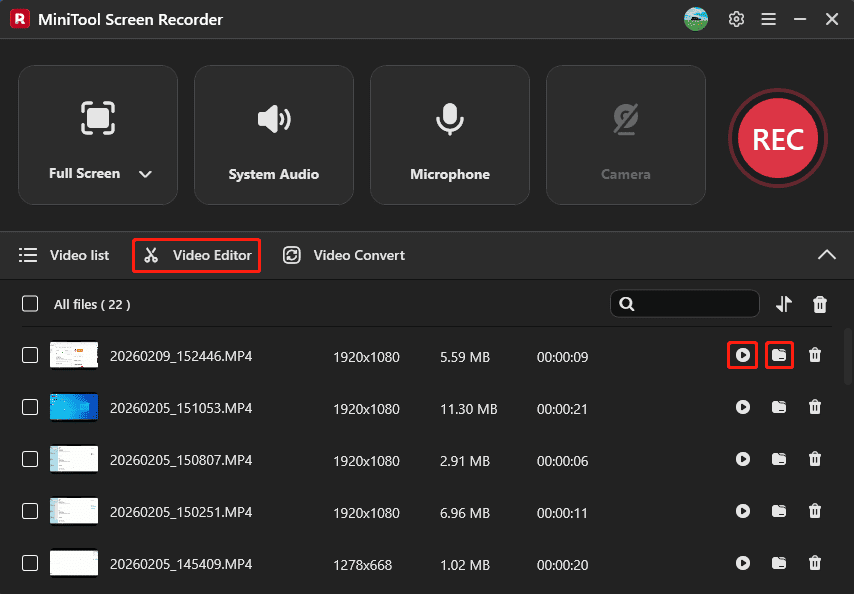Switch to the Video Editor tab
This screenshot has height=594, width=854.
196,255
